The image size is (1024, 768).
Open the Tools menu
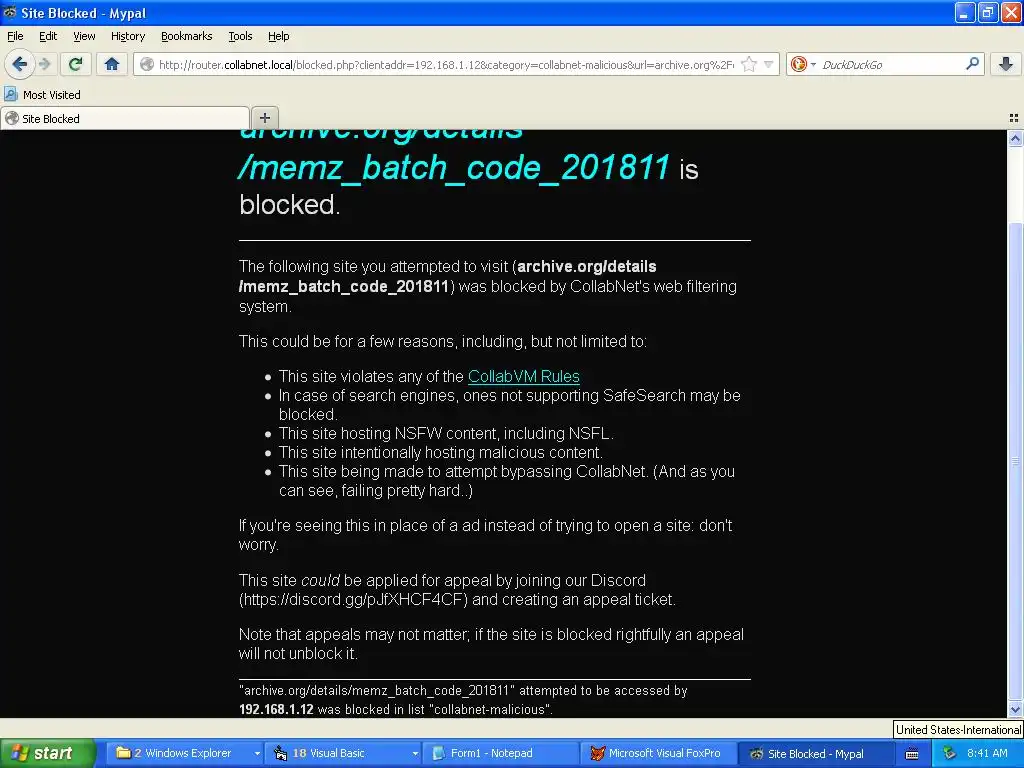pos(240,36)
